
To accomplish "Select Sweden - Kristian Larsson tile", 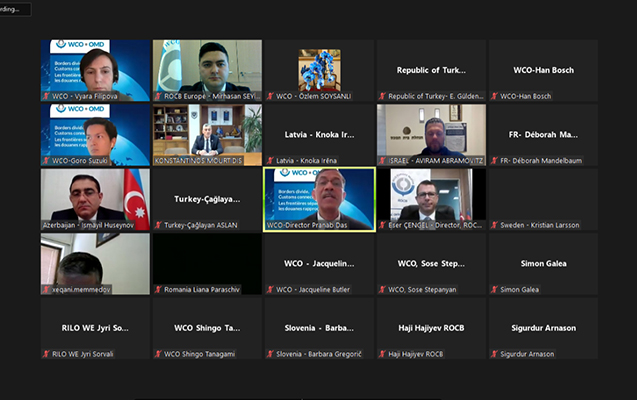I will pyautogui.click(x=544, y=199).
